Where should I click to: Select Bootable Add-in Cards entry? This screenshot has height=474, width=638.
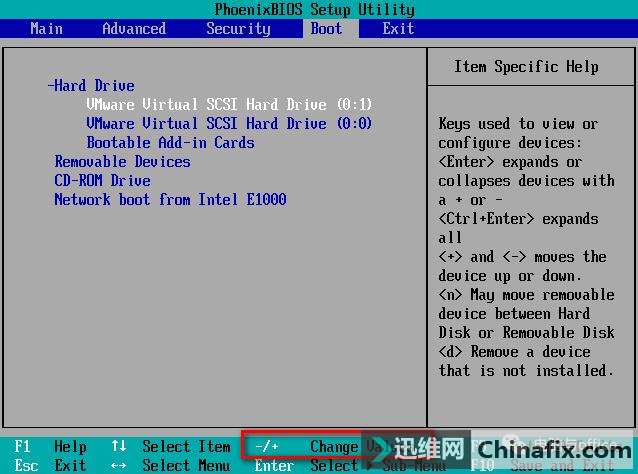point(170,142)
